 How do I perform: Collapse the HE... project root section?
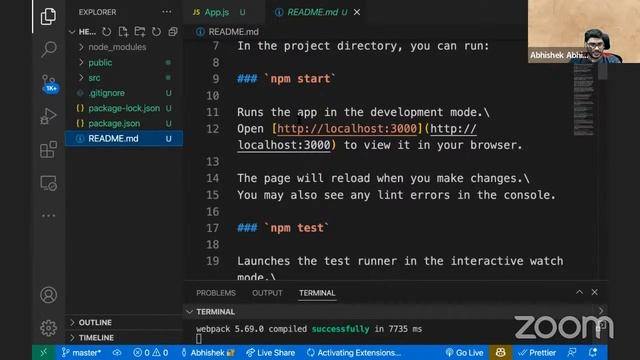(82, 31)
